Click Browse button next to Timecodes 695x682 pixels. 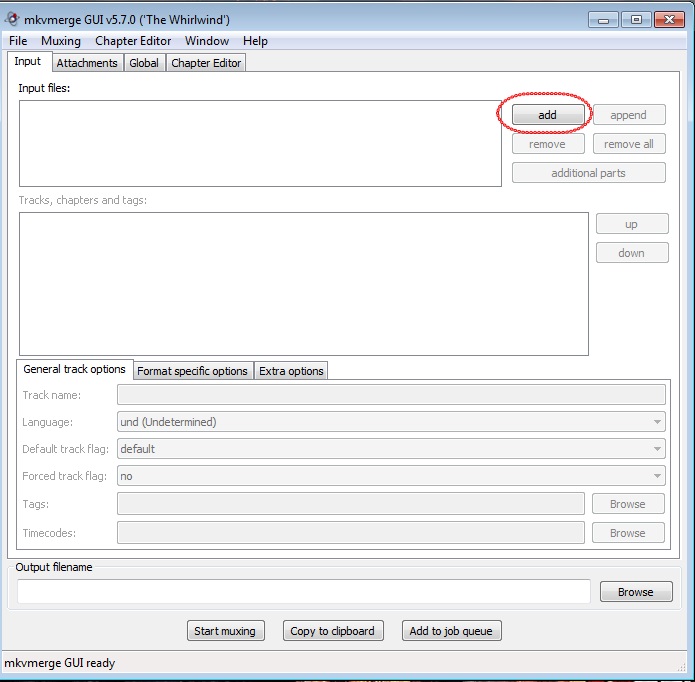[x=628, y=533]
